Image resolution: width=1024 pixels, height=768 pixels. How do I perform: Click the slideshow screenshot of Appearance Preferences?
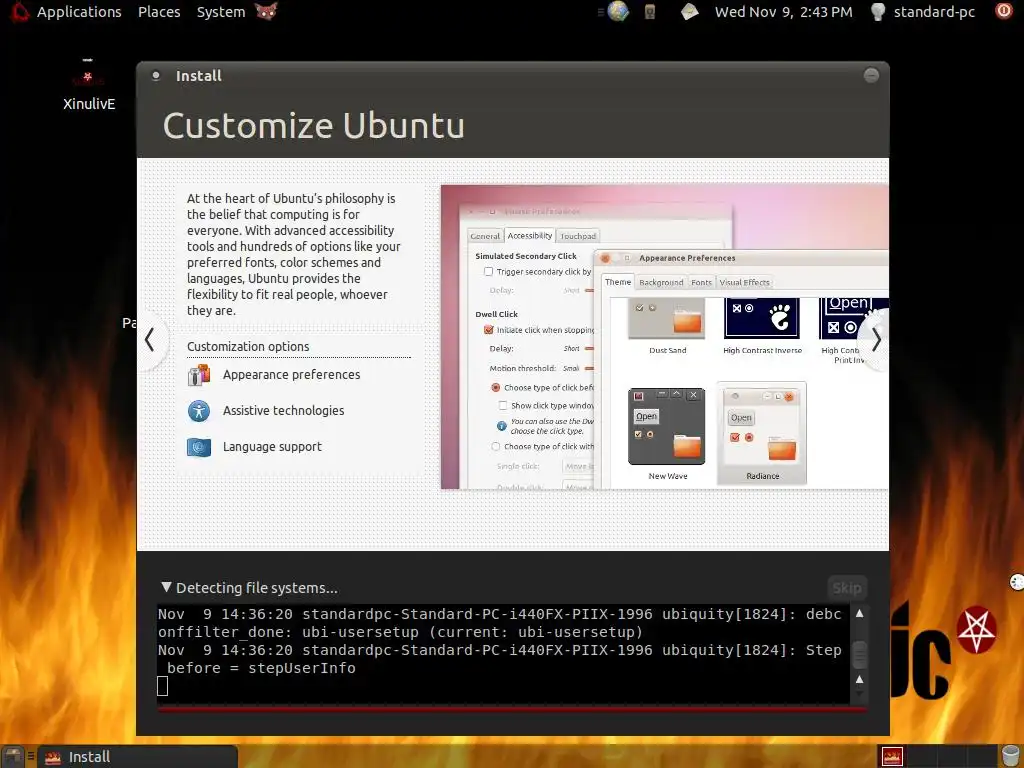pyautogui.click(x=665, y=337)
